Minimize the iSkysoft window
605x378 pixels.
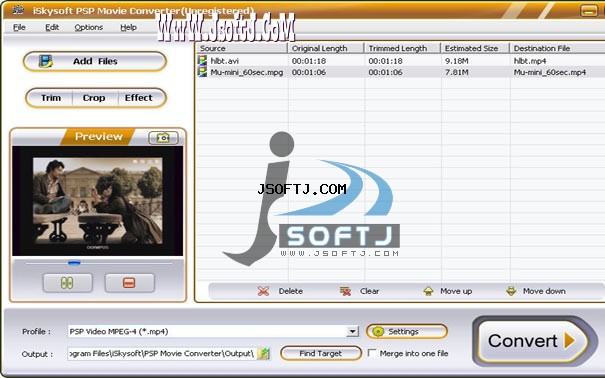click(589, 10)
